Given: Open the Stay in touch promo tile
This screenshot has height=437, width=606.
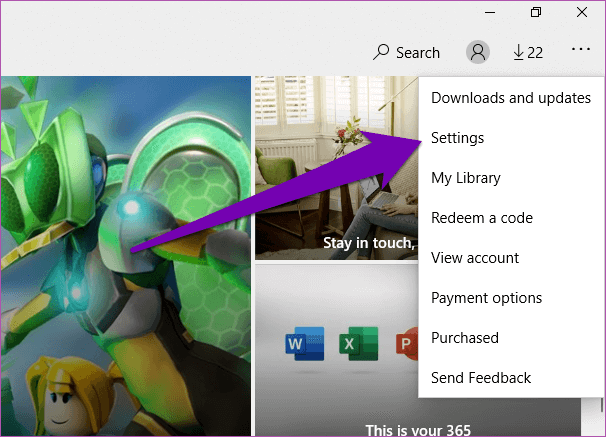Looking at the screenshot, I should [x=336, y=168].
